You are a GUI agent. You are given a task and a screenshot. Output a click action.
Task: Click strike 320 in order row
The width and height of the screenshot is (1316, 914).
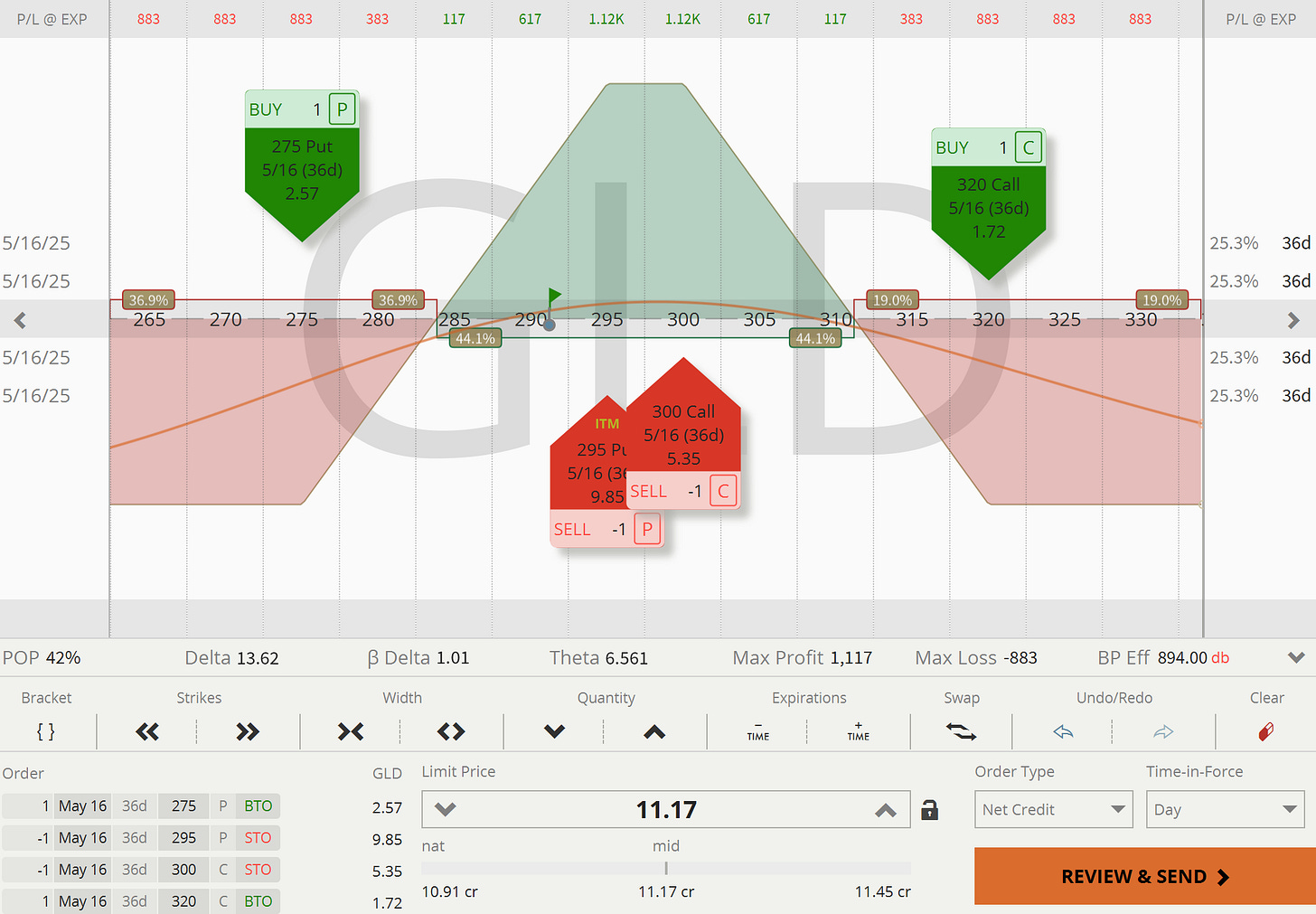(183, 900)
